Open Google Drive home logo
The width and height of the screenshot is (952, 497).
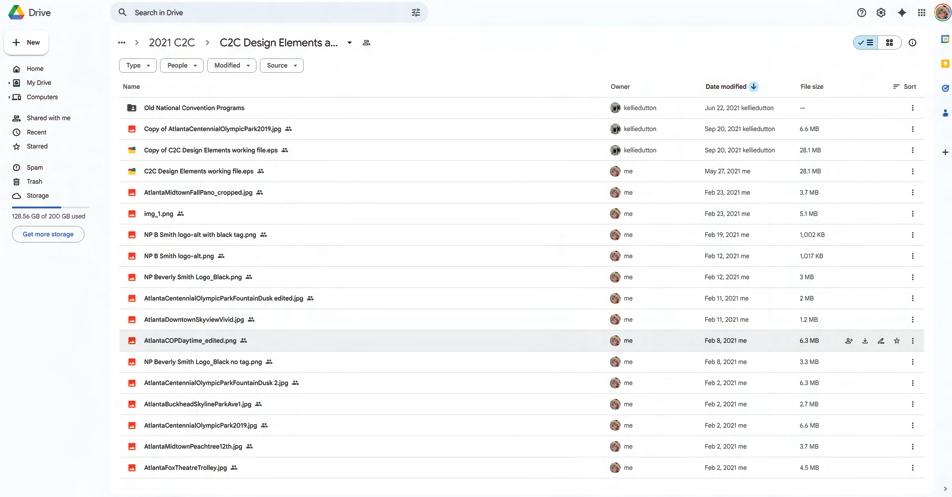coord(29,12)
